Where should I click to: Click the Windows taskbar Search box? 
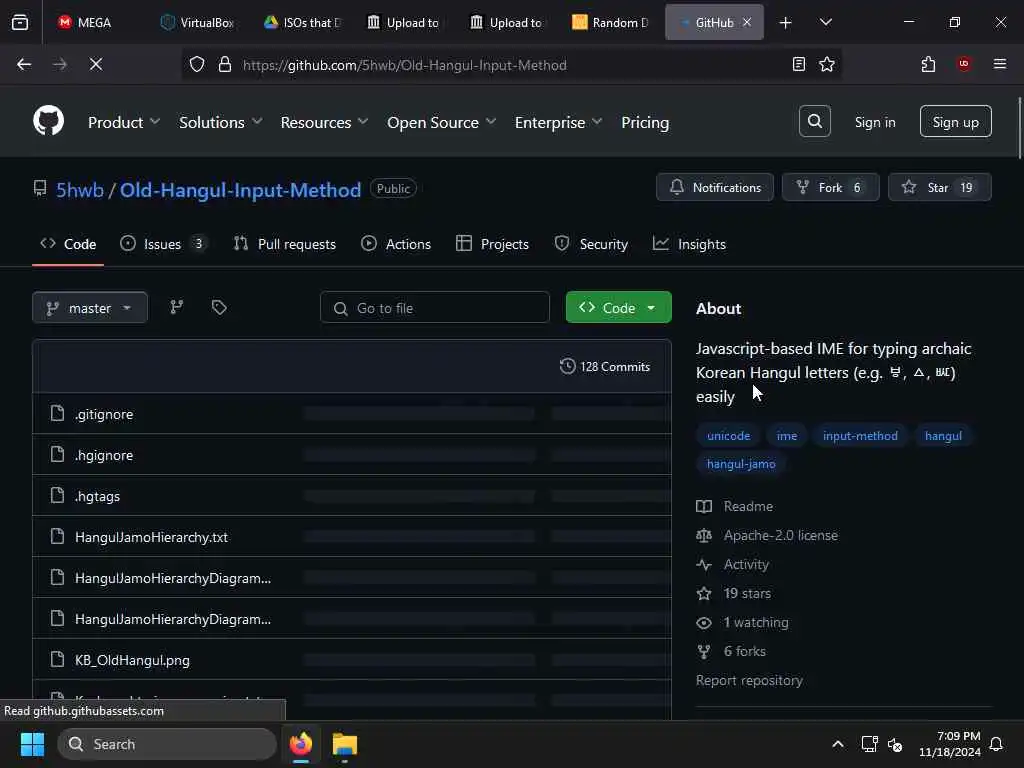coord(167,744)
